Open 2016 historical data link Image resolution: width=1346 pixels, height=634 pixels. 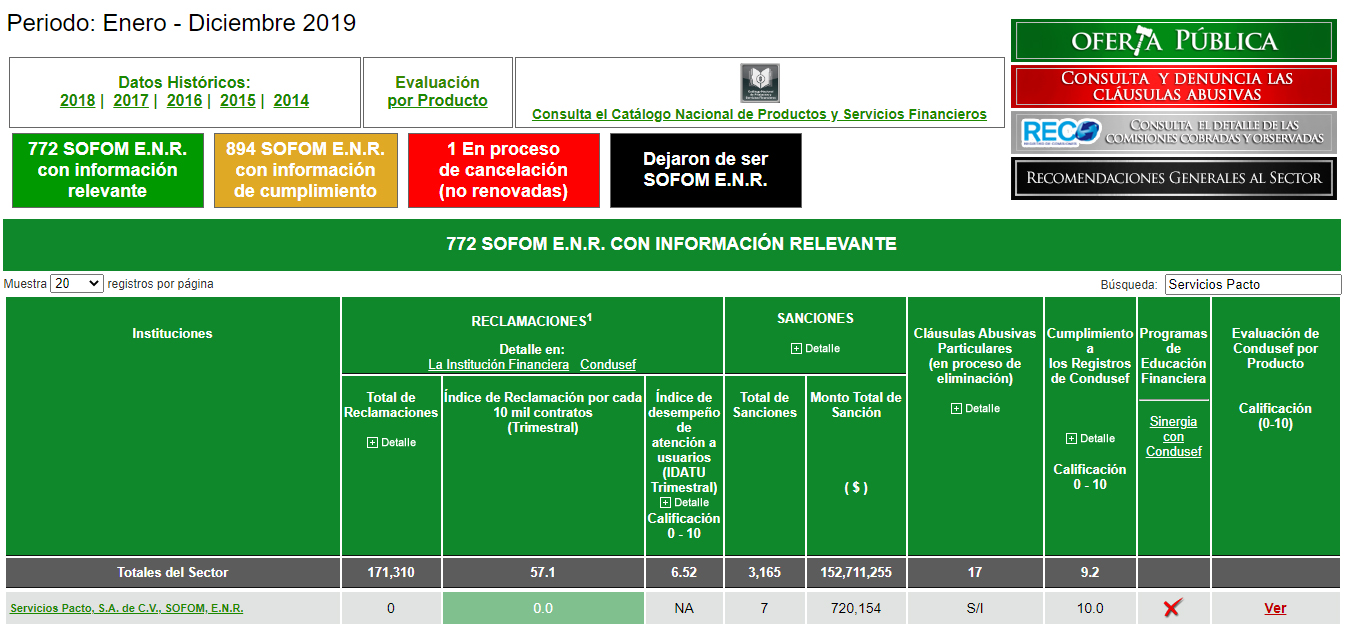tap(184, 100)
